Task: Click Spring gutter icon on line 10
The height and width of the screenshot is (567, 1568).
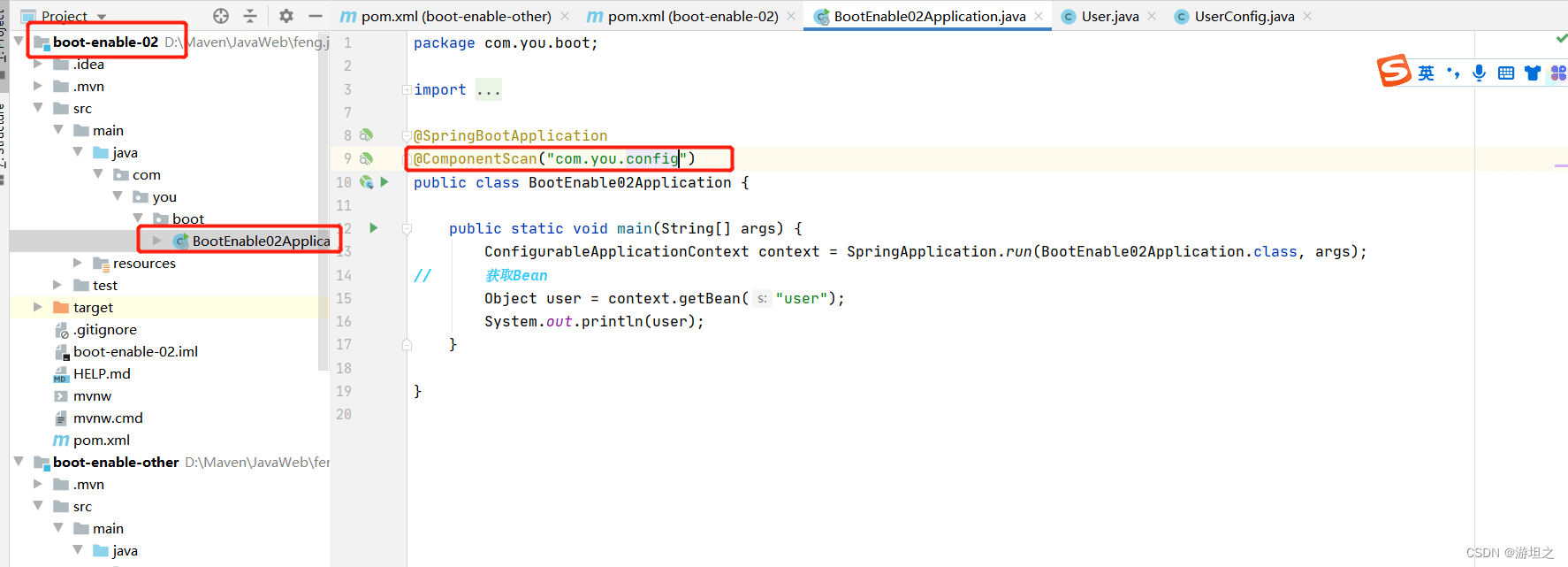Action: pos(366,181)
